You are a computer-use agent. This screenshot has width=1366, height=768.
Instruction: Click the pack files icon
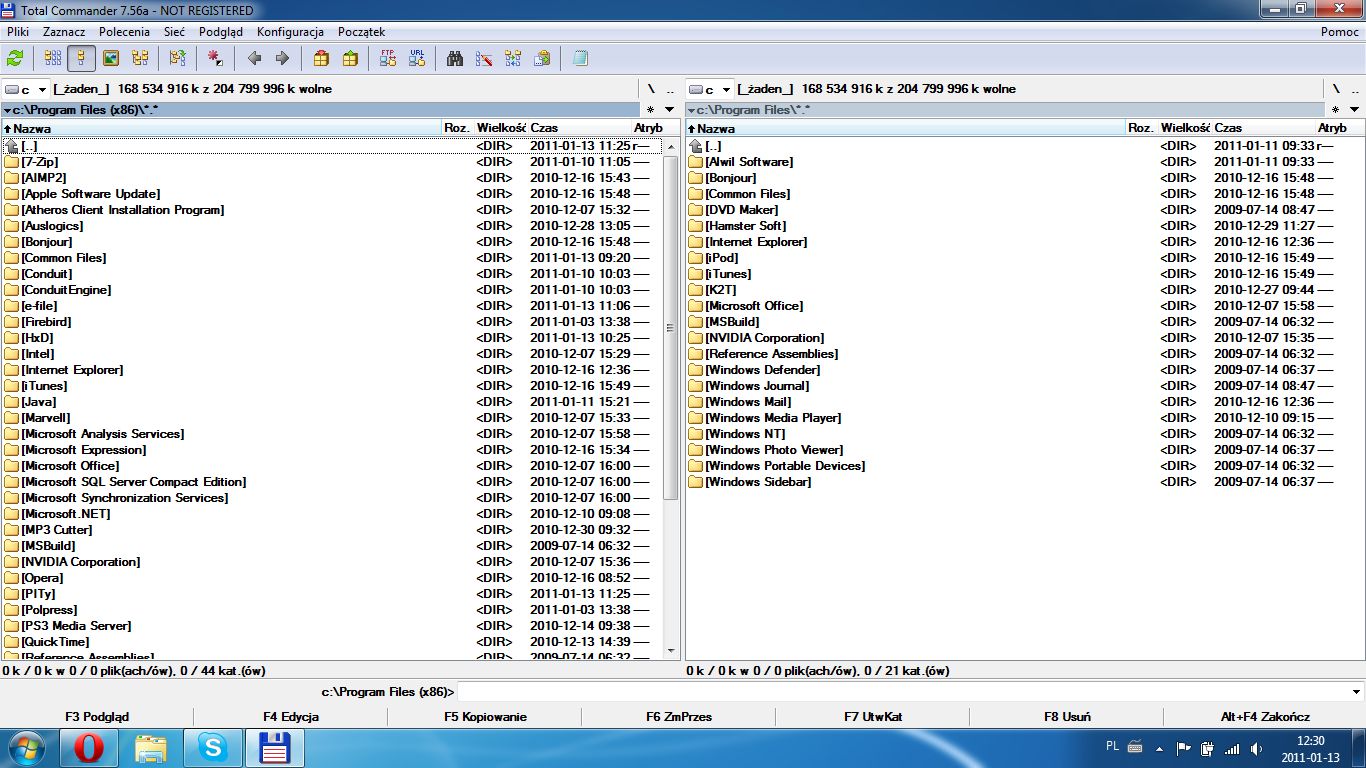coord(321,58)
